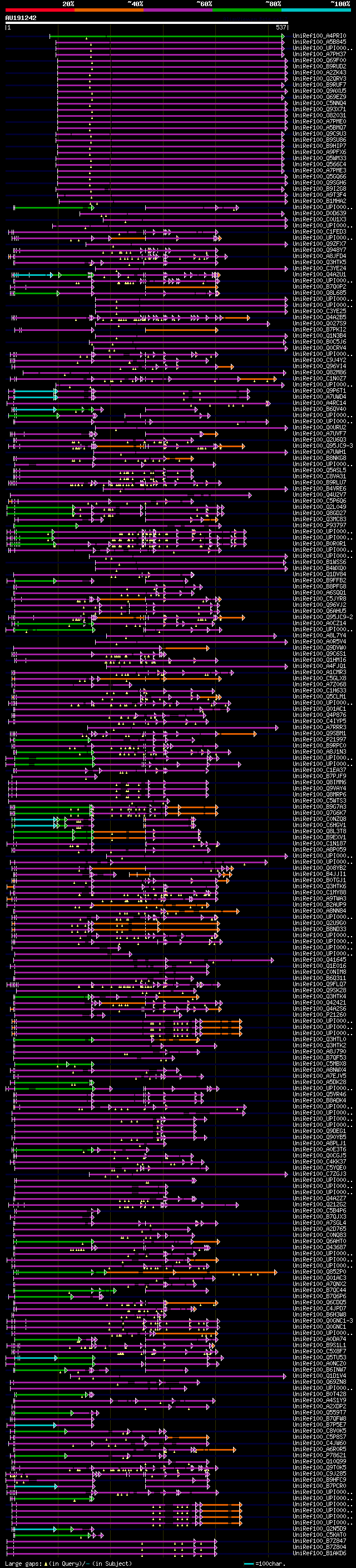Click the label UniRef100_A7PME3
The width and height of the screenshot is (356, 1568).
319,170
